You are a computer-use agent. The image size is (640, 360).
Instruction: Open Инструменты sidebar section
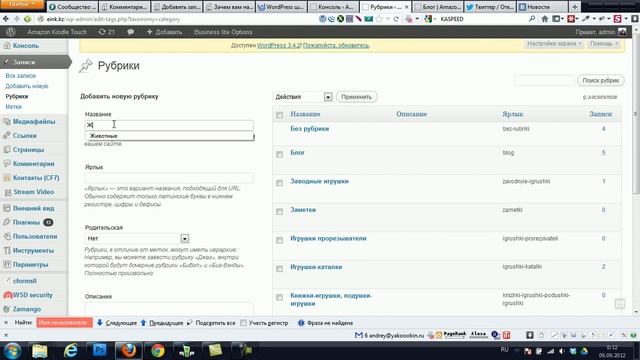(33, 251)
